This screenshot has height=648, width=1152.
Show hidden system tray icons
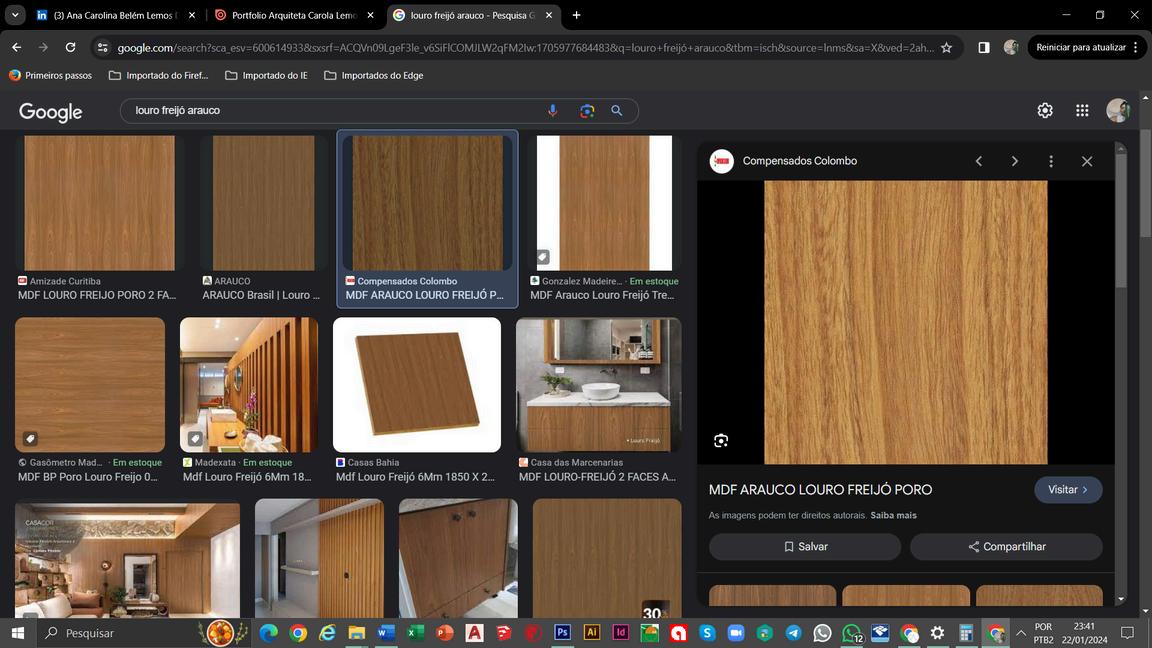[1021, 633]
